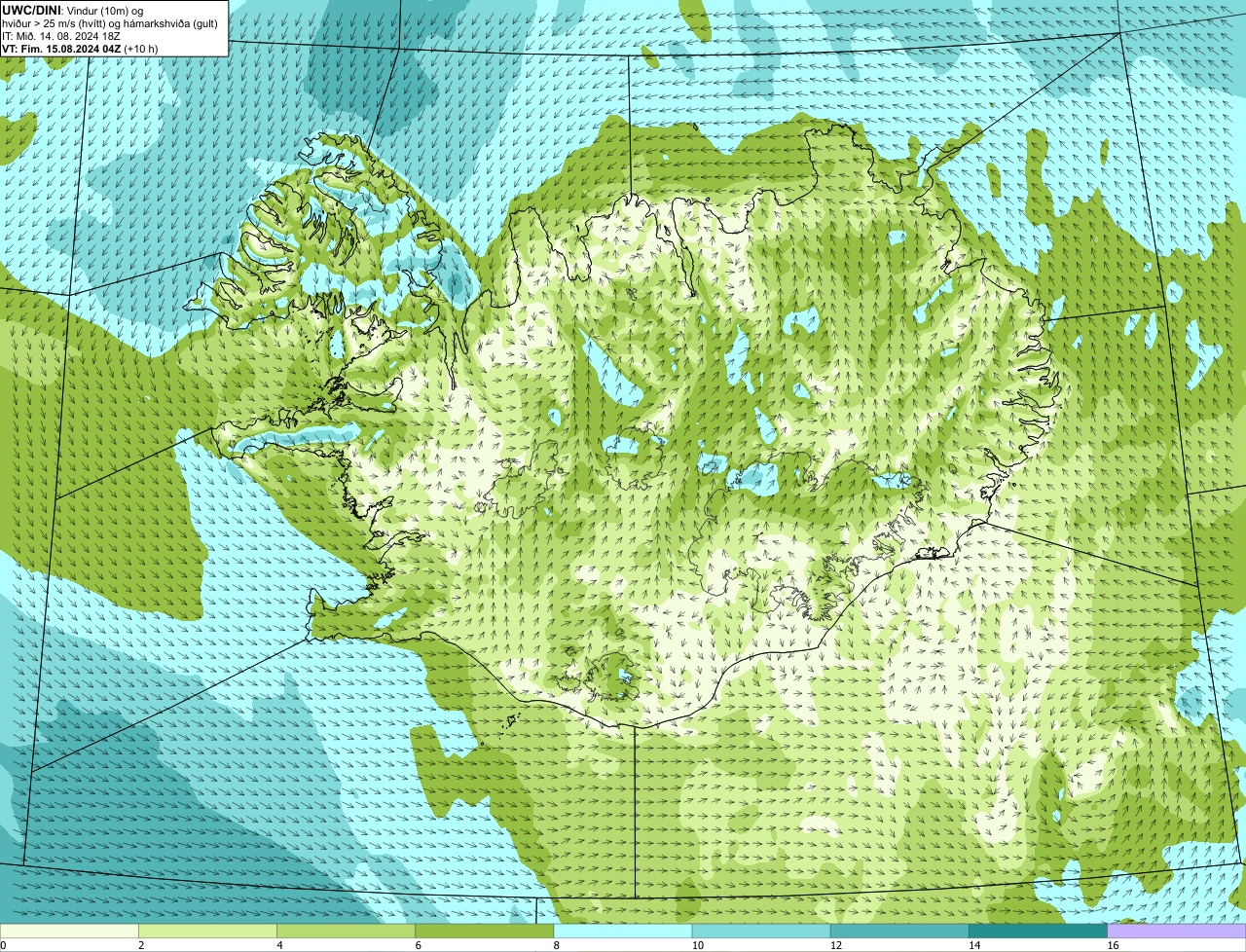1246x952 pixels.
Task: Click legend scale label '10'
Action: pos(698,945)
